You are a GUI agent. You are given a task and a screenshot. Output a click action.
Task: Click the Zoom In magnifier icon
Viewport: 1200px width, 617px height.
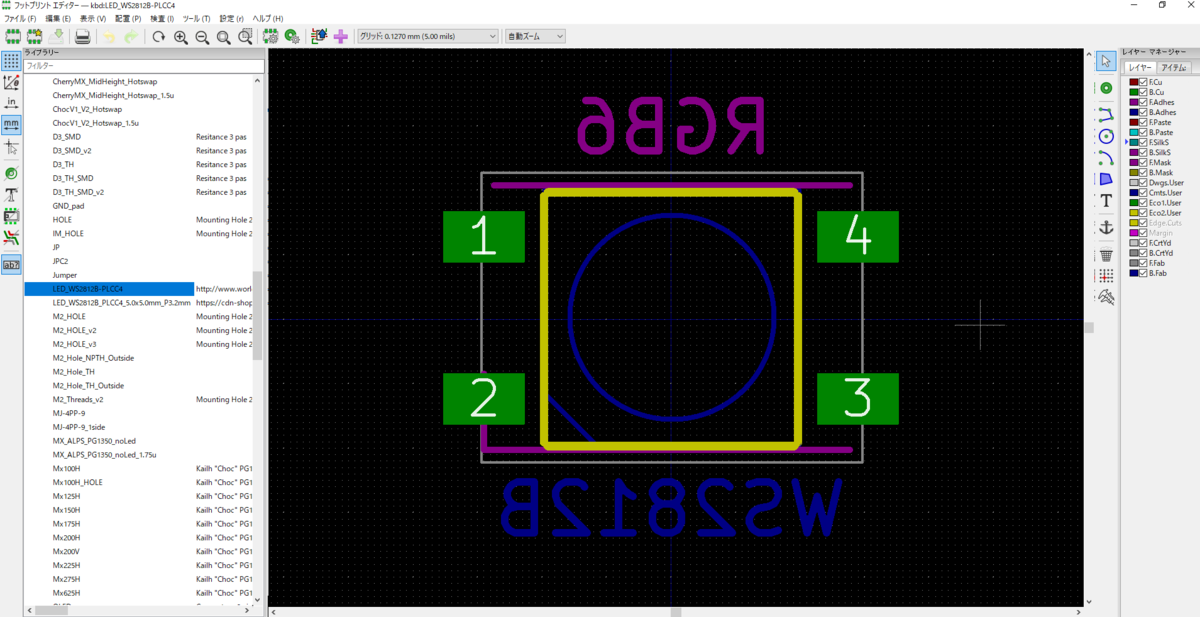coord(180,36)
